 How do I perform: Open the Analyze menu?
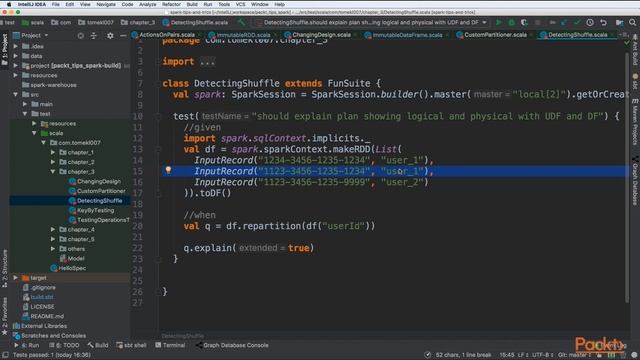[147, 4]
